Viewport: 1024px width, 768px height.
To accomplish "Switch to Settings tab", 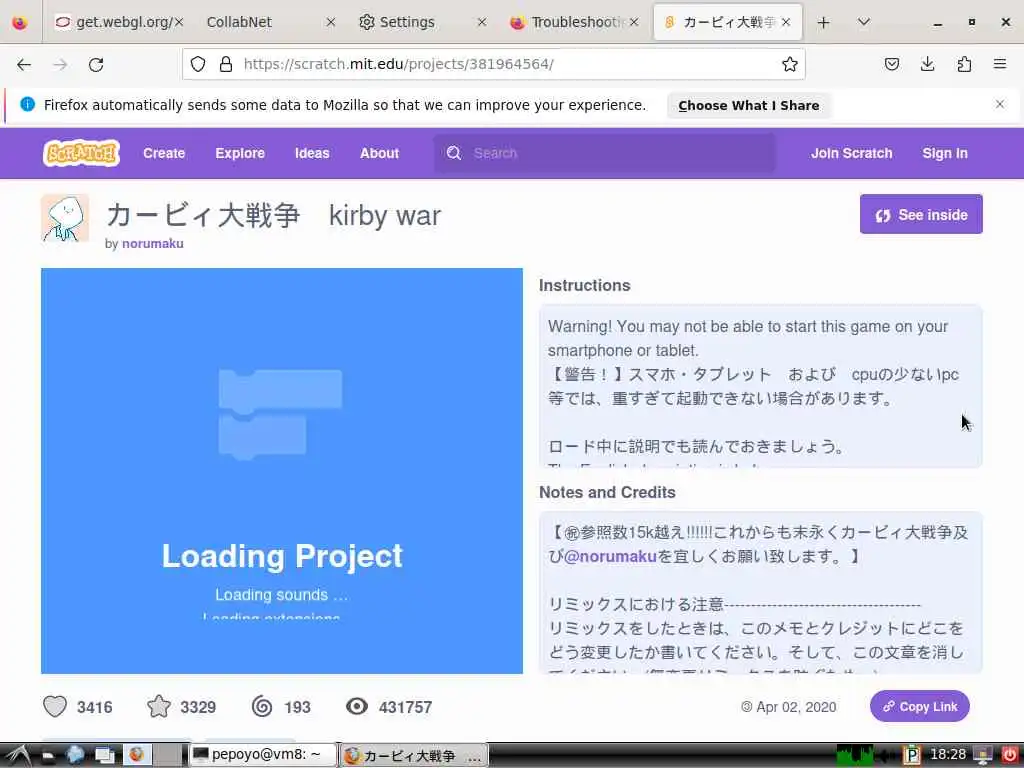I will click(x=407, y=22).
